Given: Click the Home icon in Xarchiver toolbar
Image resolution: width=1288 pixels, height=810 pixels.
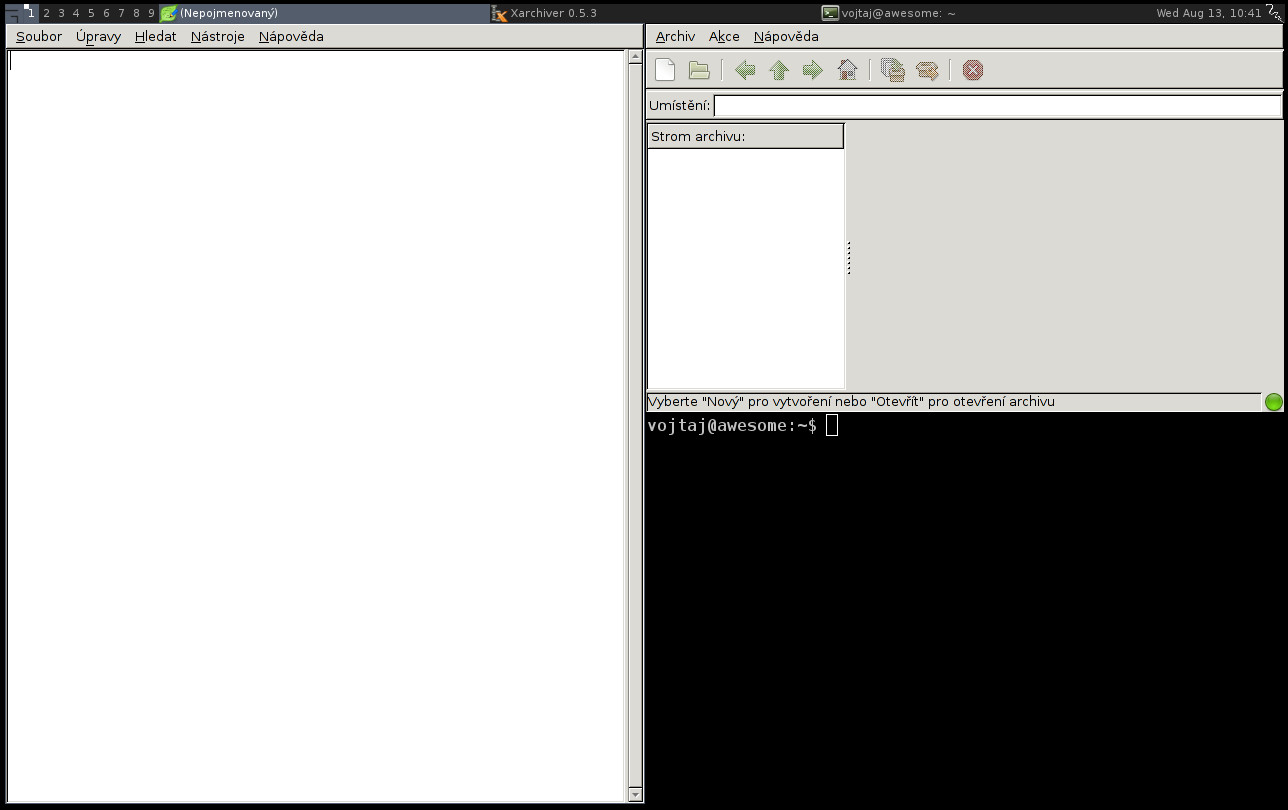Looking at the screenshot, I should pyautogui.click(x=847, y=70).
